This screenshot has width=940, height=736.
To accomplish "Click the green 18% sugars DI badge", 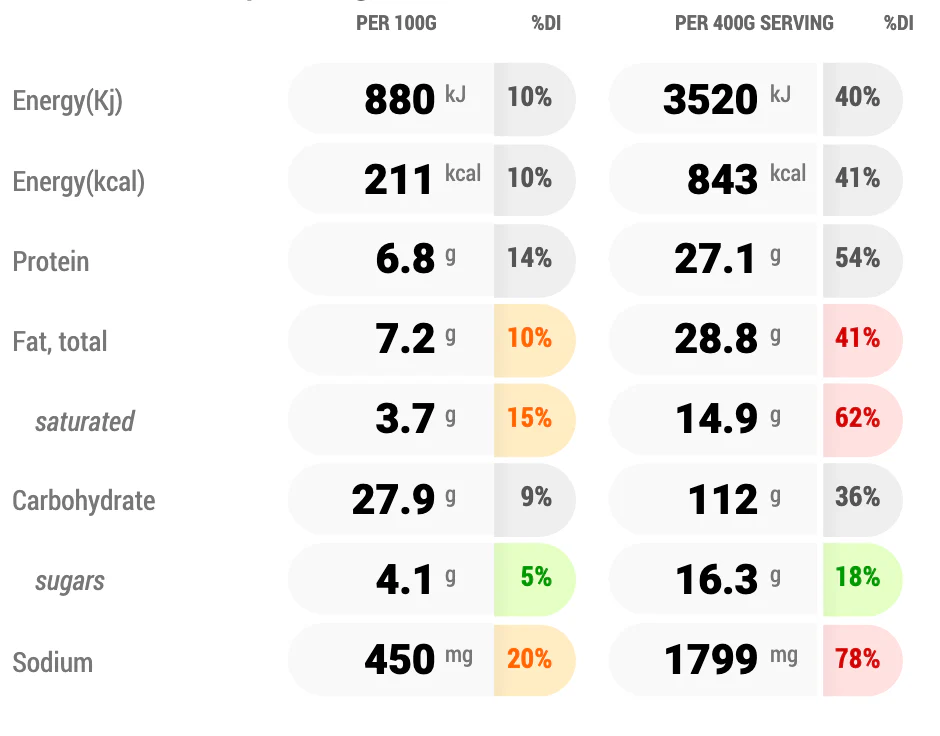I will pos(862,579).
